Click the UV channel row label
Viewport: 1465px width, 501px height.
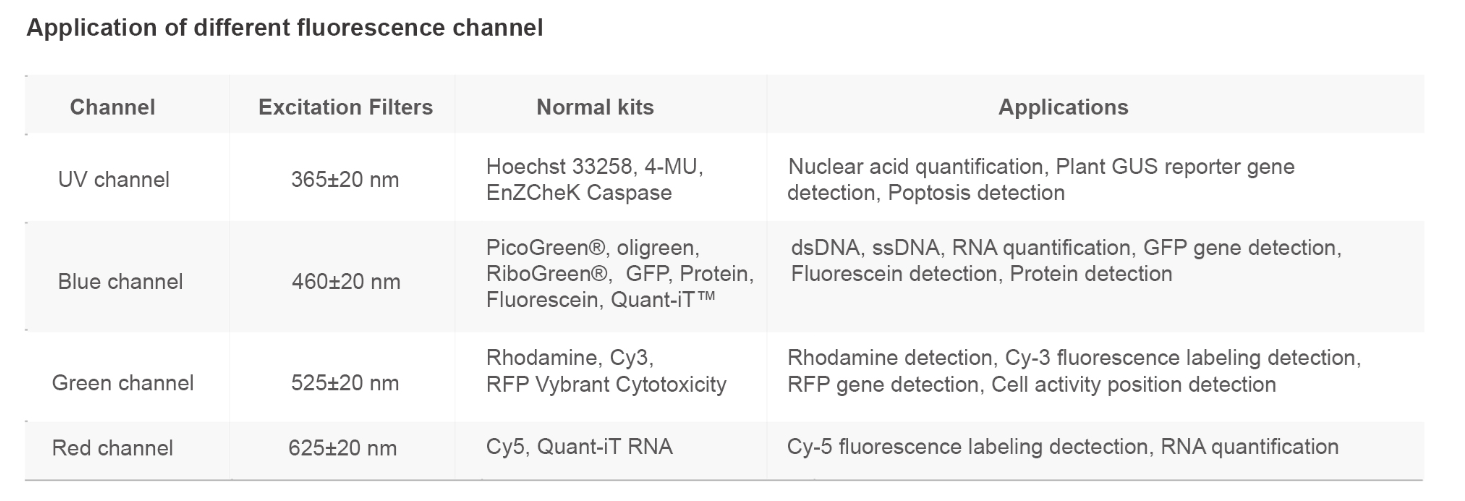point(113,180)
